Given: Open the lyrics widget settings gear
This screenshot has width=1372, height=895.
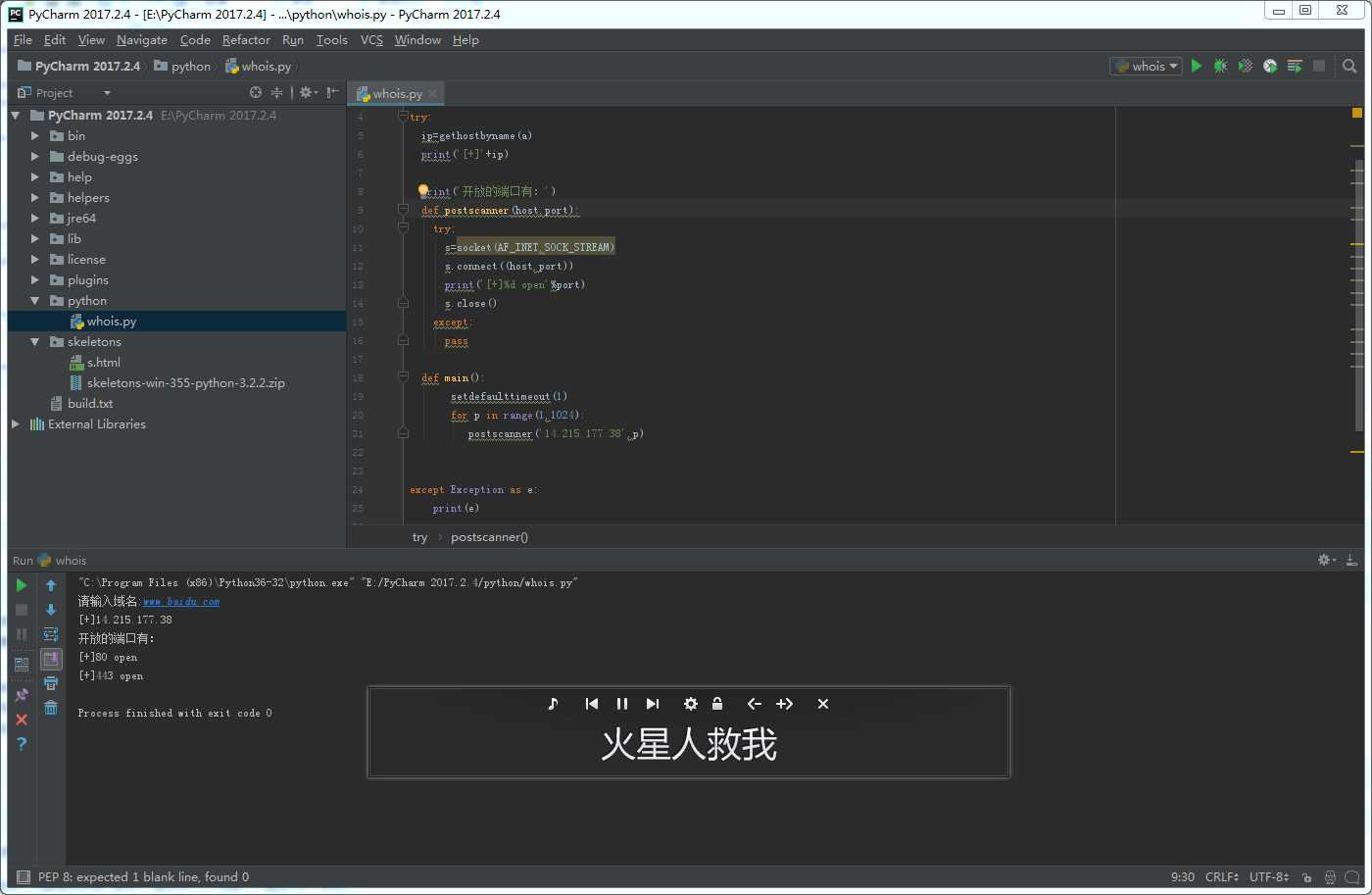Looking at the screenshot, I should [691, 704].
